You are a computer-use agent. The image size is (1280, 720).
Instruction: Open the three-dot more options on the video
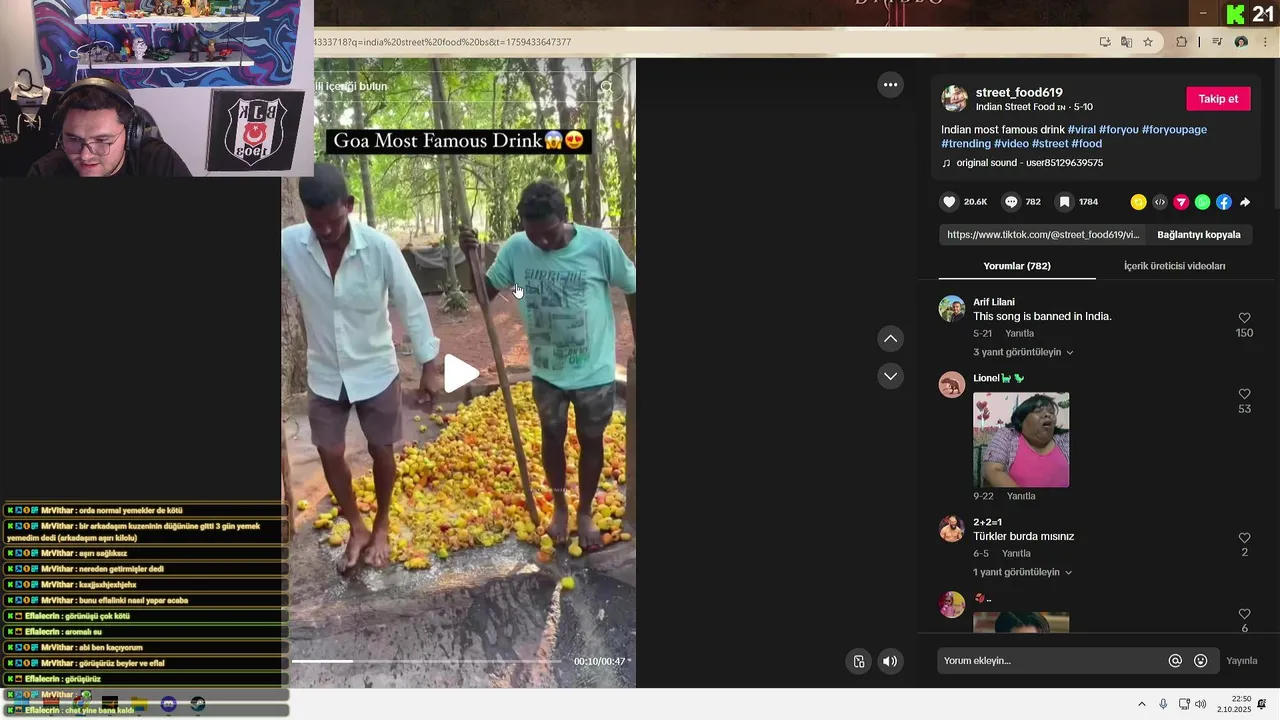(890, 85)
